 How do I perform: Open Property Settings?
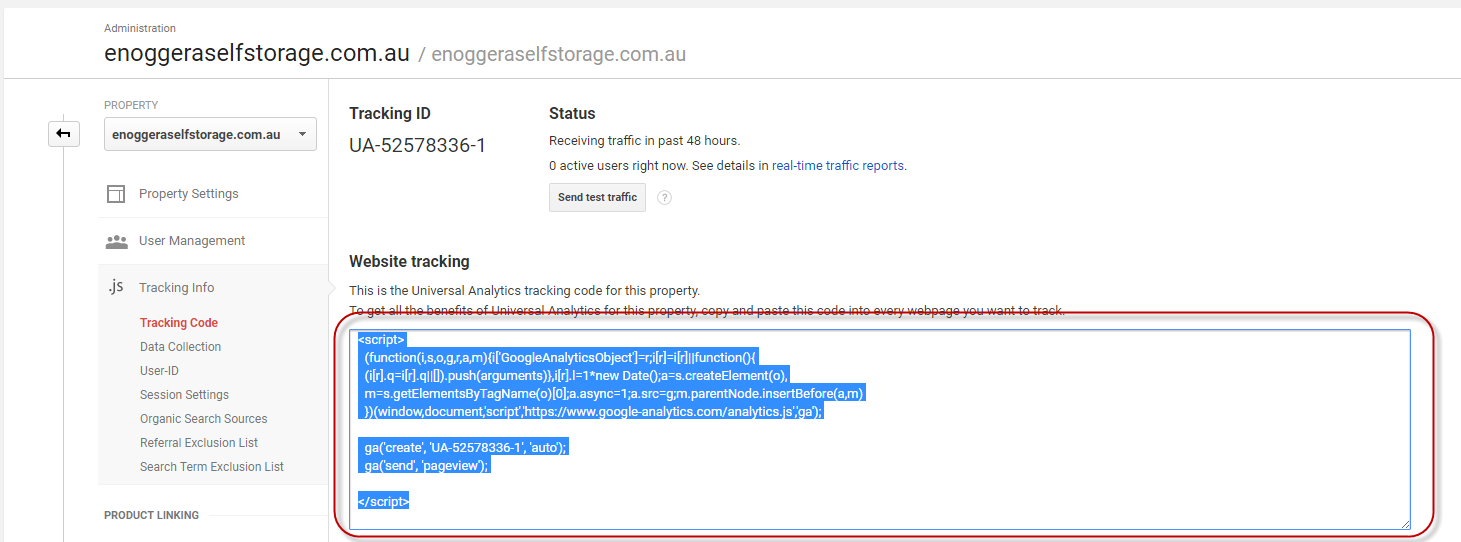(189, 194)
